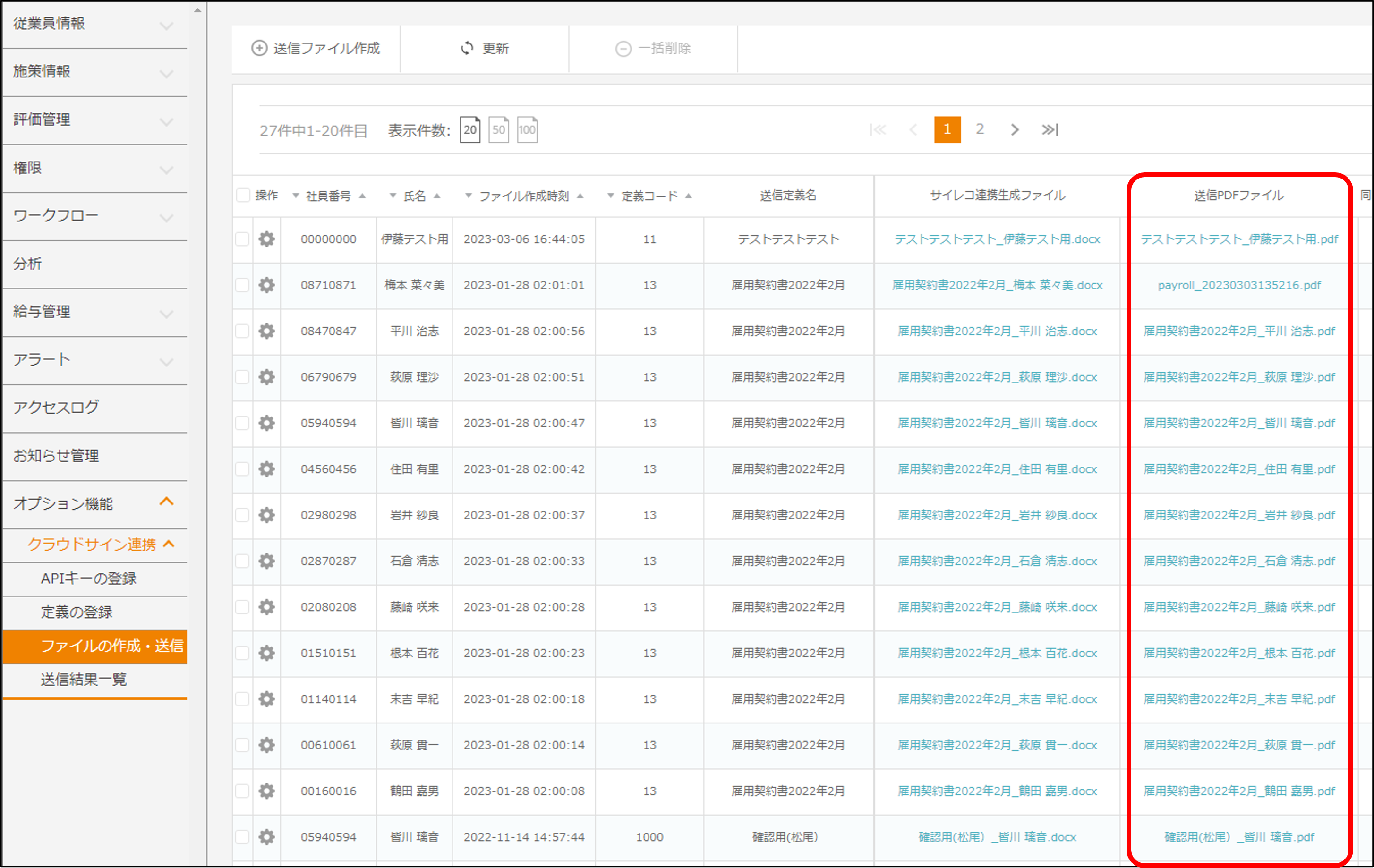Viewport: 1374px width, 868px height.
Task: Click the gear icon for employee 00000000
Action: coord(266,239)
